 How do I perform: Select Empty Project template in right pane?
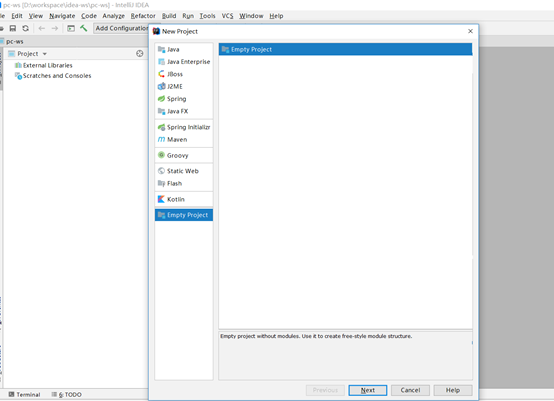[x=345, y=49]
